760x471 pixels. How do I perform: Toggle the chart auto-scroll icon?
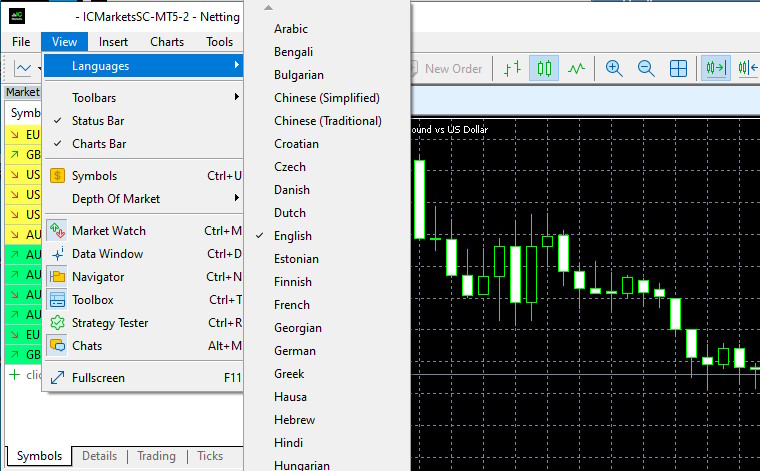716,68
